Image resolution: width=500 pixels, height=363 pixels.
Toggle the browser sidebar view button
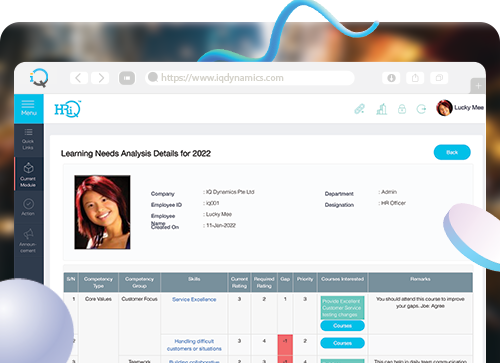127,78
